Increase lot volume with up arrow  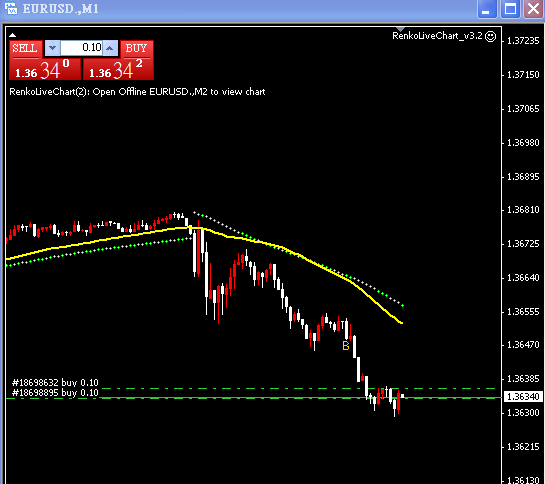click(110, 48)
